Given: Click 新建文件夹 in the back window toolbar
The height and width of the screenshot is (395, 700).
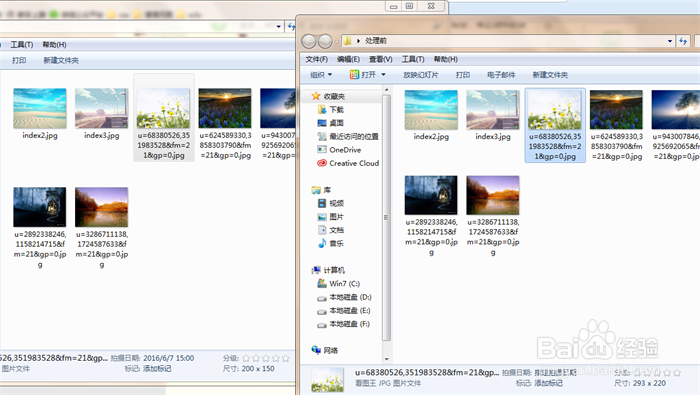Looking at the screenshot, I should tap(61, 60).
